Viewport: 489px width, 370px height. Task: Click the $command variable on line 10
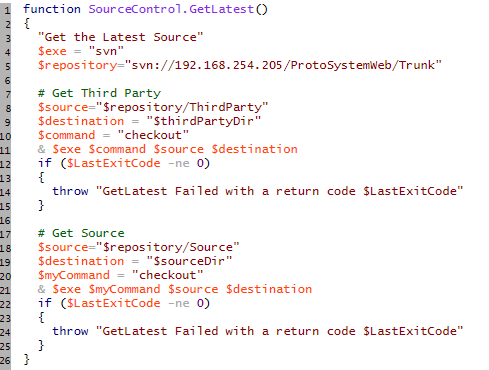tap(66, 135)
